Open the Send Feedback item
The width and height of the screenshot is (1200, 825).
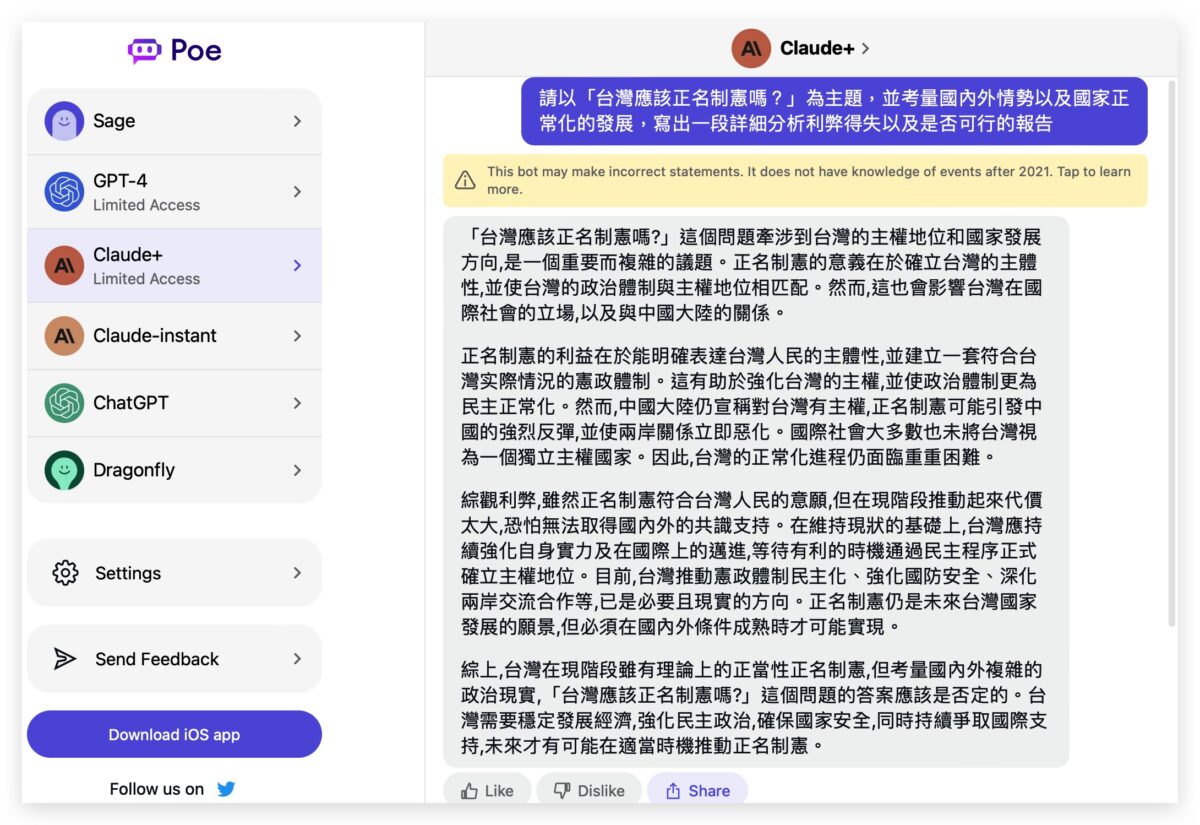pos(174,659)
